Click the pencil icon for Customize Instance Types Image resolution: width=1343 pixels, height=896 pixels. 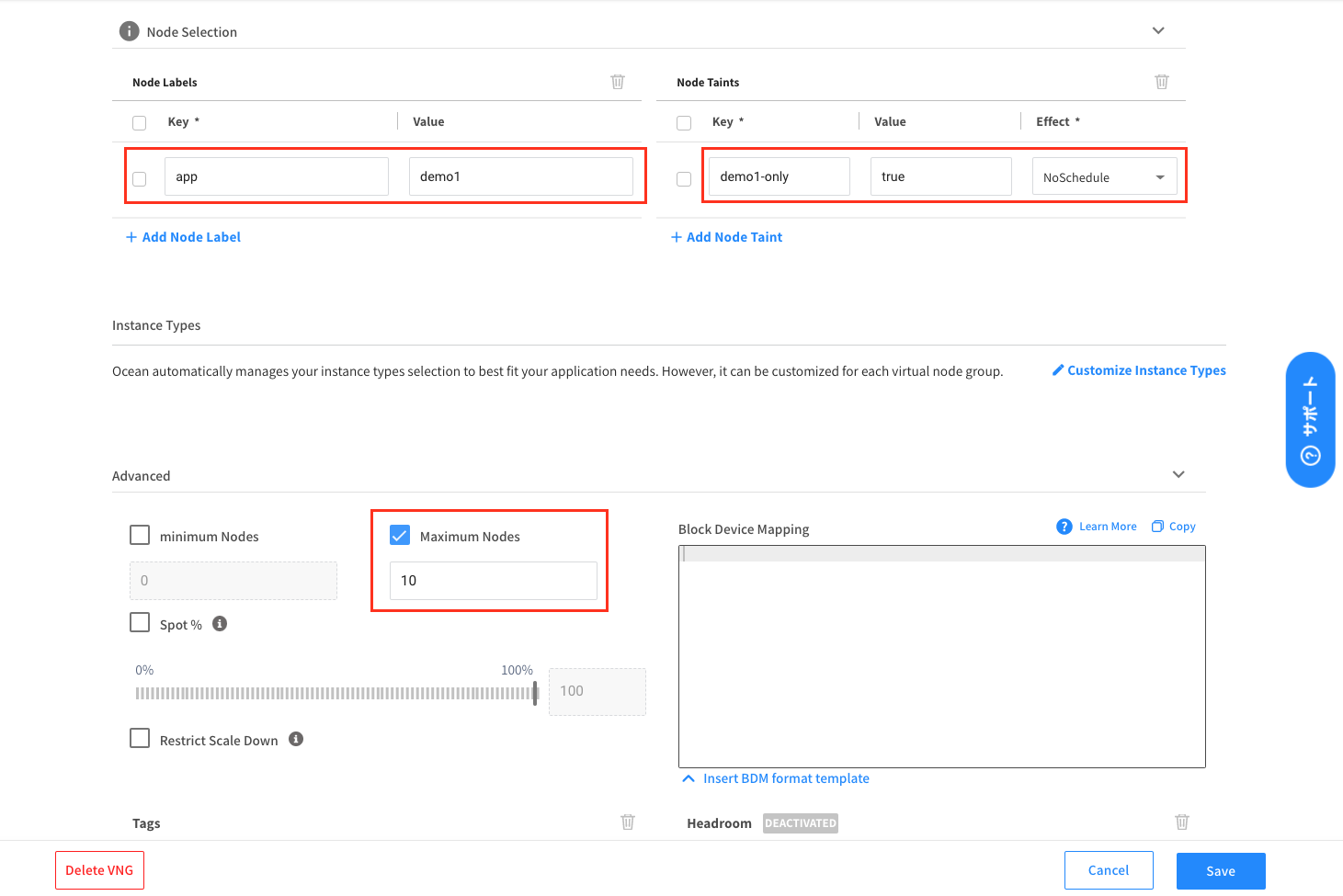pos(1058,369)
